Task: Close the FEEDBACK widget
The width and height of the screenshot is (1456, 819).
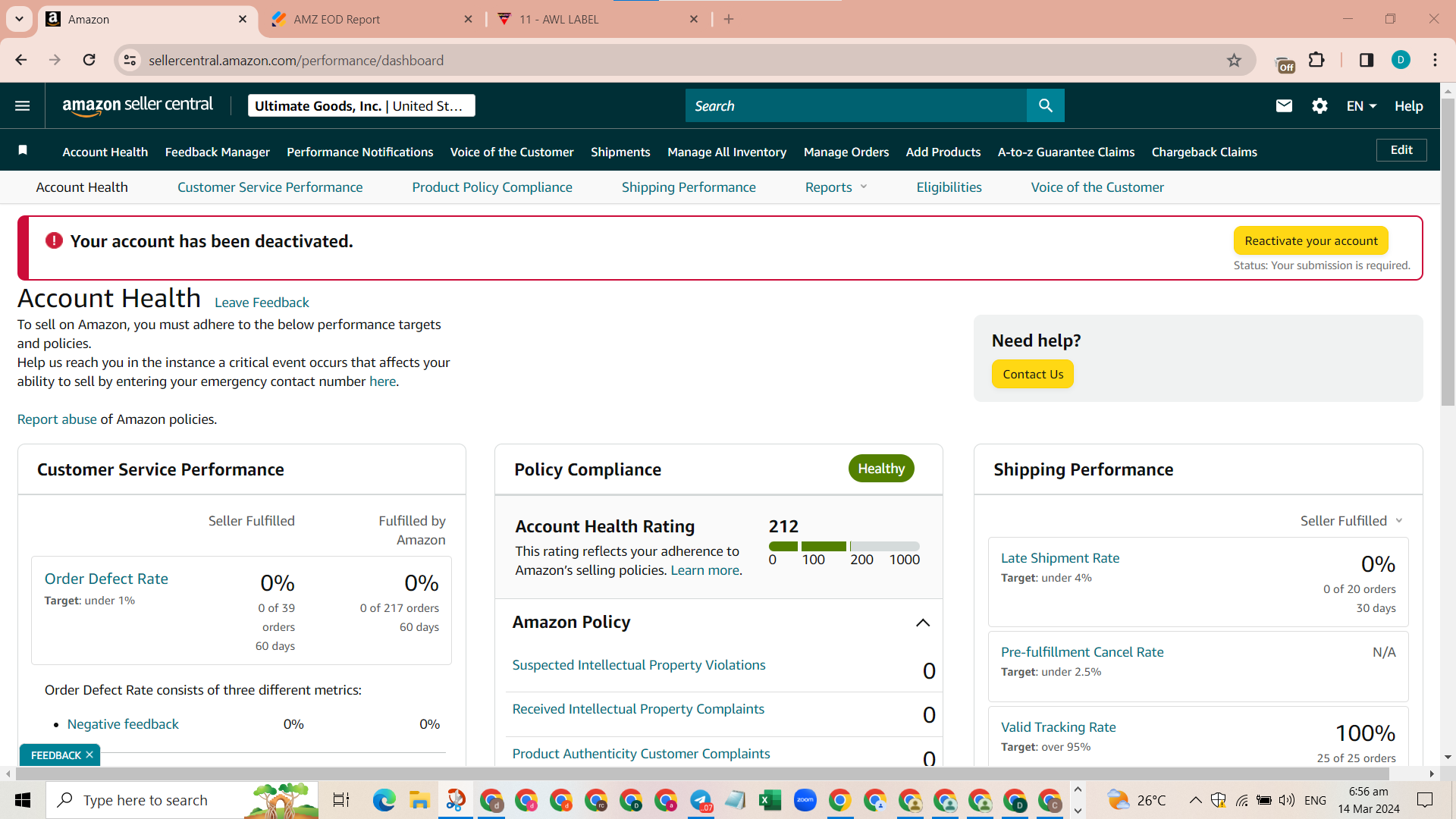Action: tap(89, 755)
